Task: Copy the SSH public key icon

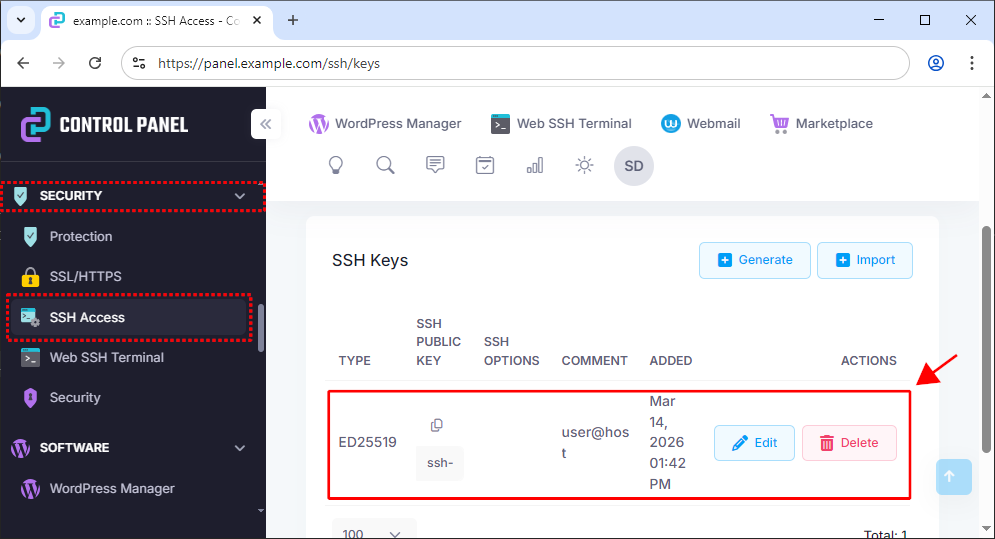Action: 437,425
